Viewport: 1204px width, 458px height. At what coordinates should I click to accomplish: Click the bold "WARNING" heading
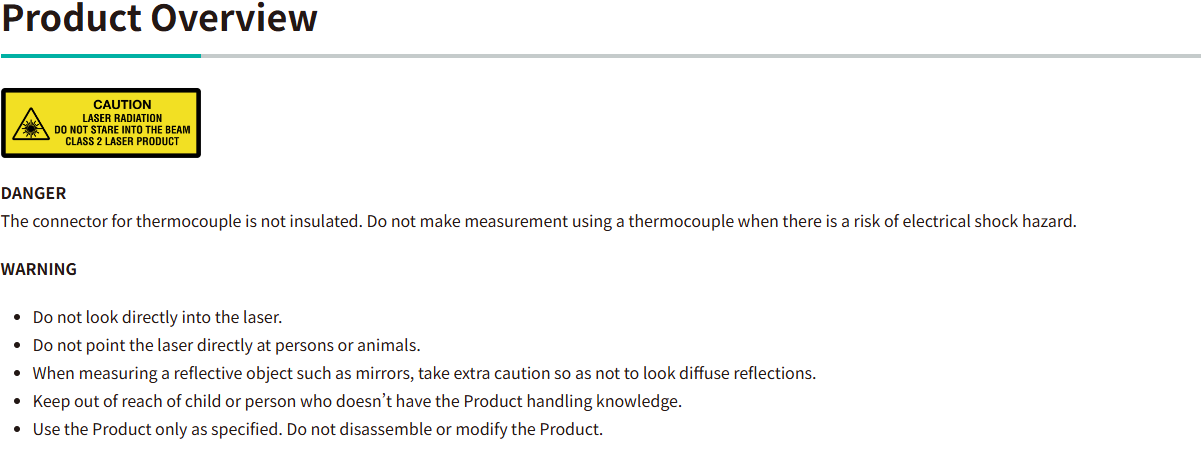pos(39,269)
